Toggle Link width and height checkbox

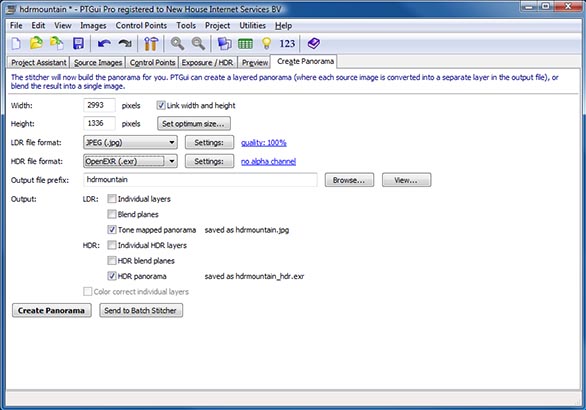[161, 105]
